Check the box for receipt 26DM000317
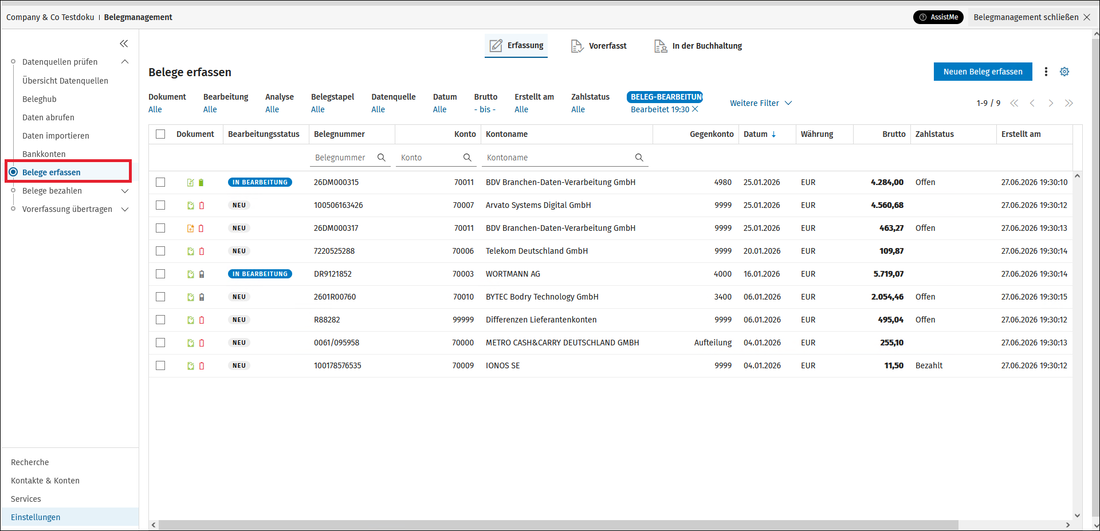The width and height of the screenshot is (1100, 531). coord(161,228)
